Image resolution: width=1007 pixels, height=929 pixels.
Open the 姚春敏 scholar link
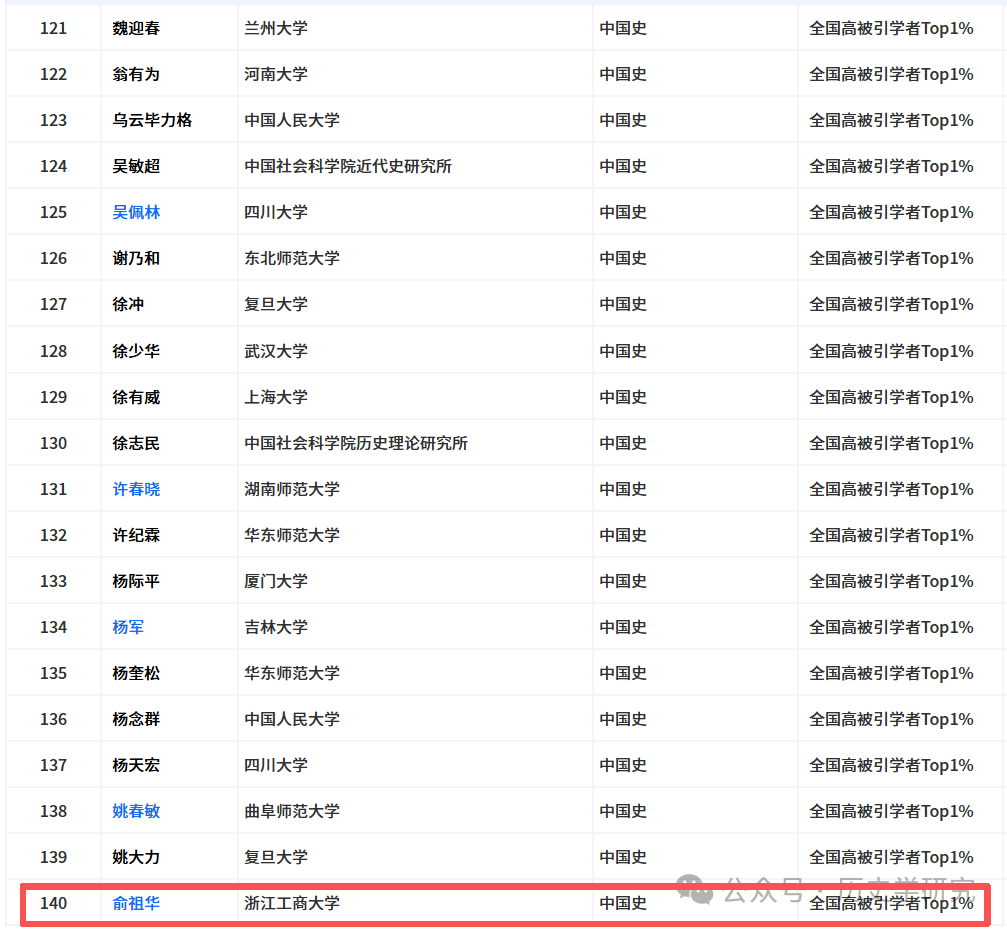[x=136, y=811]
